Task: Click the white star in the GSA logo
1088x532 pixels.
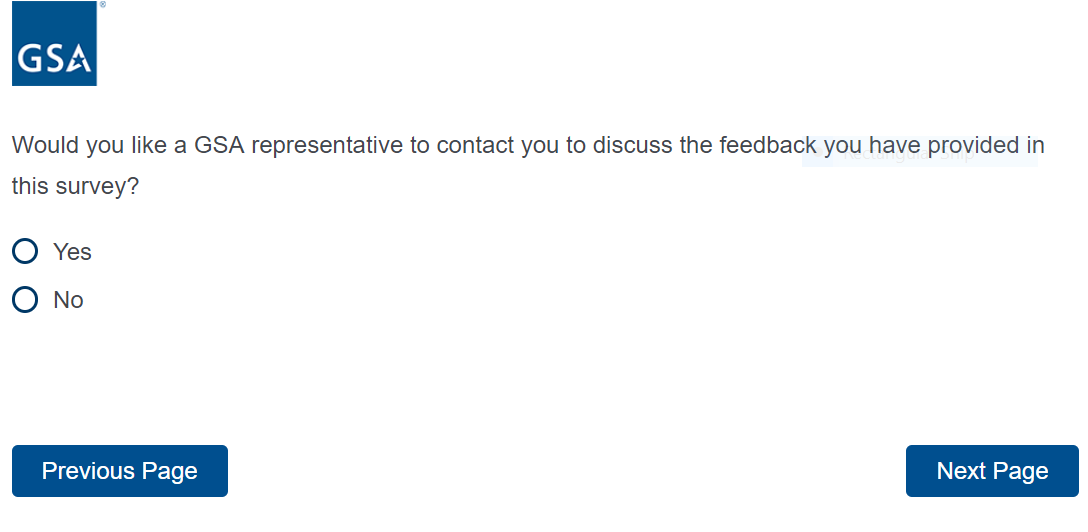Action: point(80,62)
